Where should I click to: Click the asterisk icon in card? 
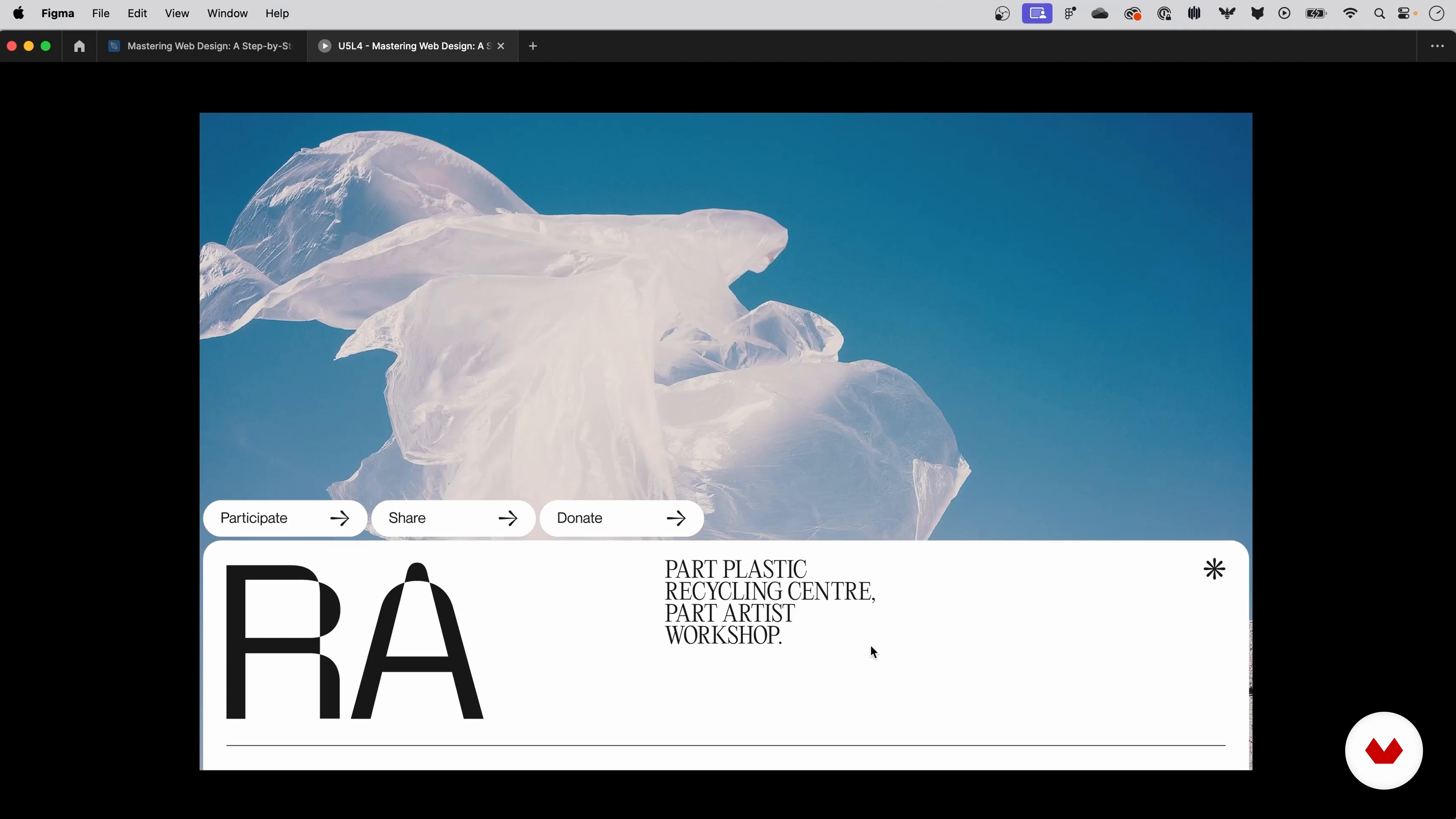point(1214,569)
